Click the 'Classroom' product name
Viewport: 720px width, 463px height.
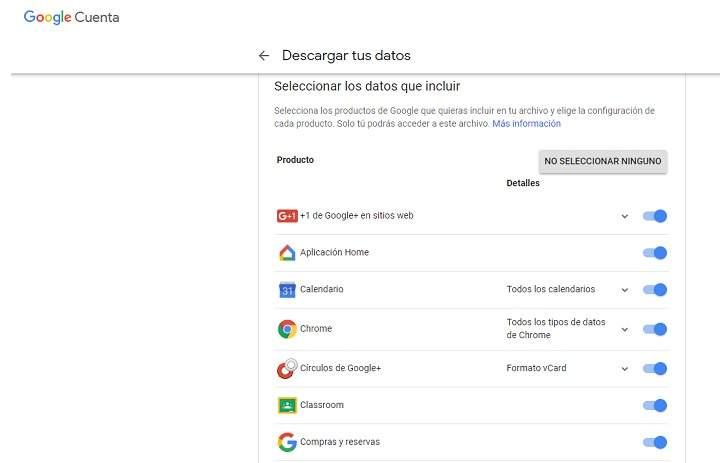pyautogui.click(x=321, y=405)
